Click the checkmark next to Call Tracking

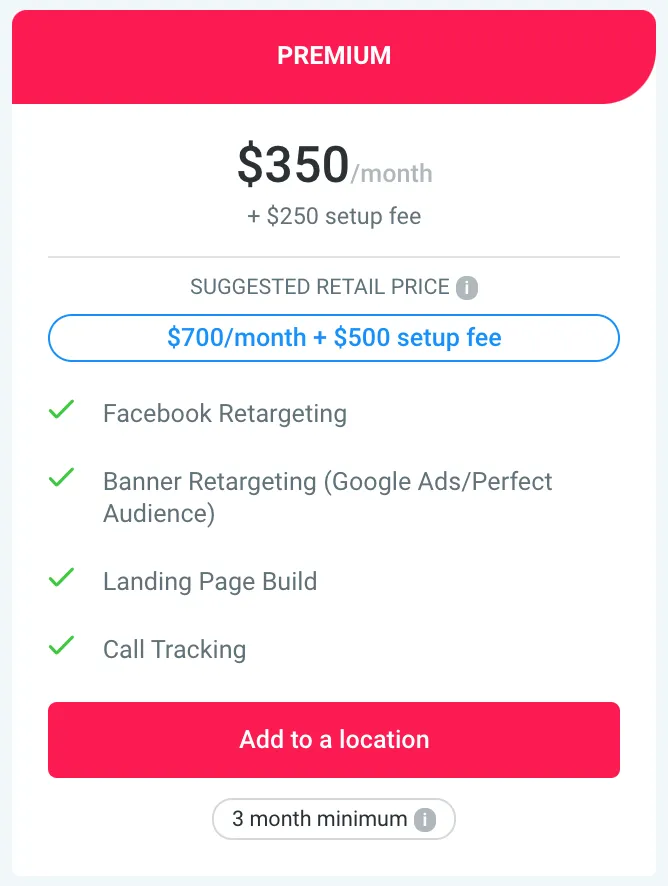tap(62, 645)
